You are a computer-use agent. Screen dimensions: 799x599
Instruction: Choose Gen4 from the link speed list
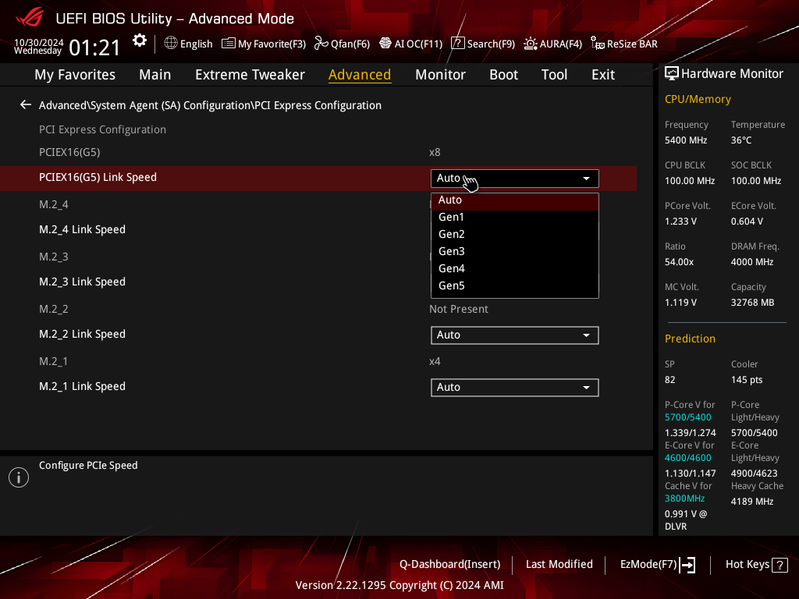point(515,268)
